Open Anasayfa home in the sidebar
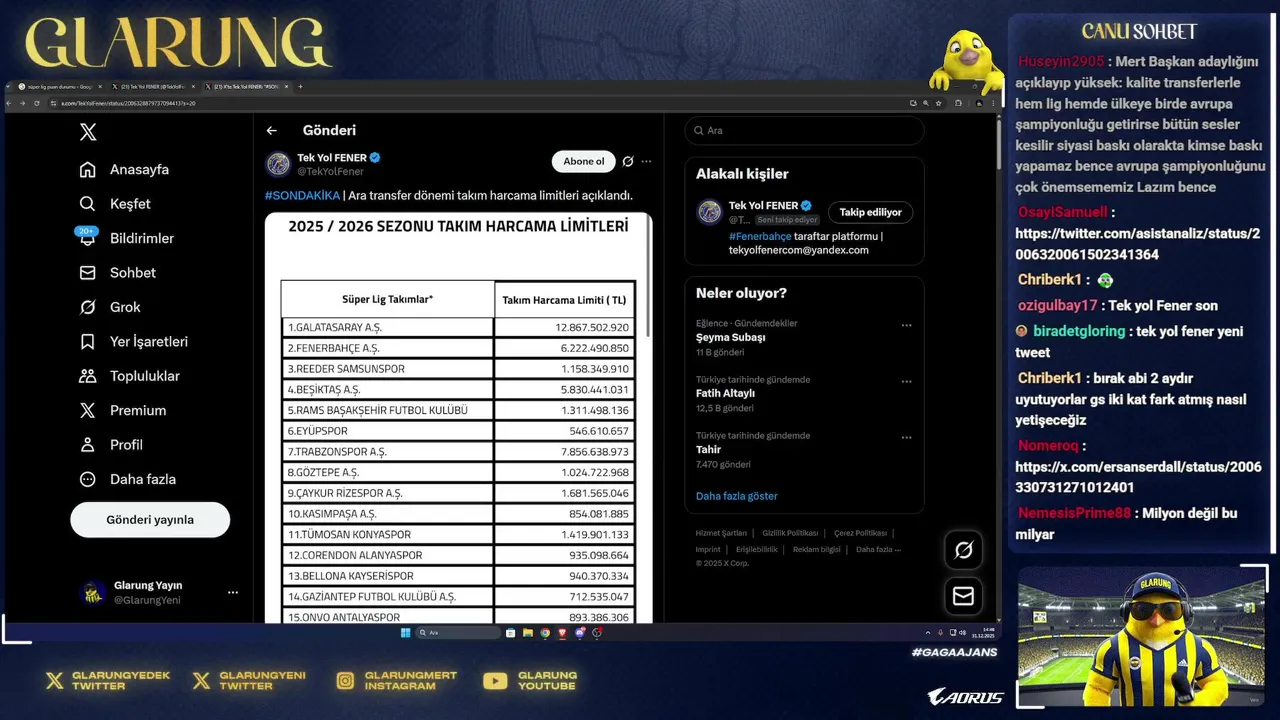 (x=124, y=169)
